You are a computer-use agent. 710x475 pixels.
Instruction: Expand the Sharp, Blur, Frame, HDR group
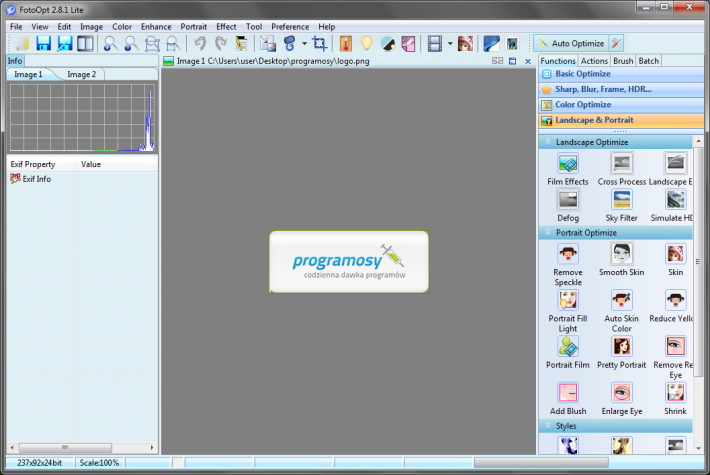click(621, 89)
